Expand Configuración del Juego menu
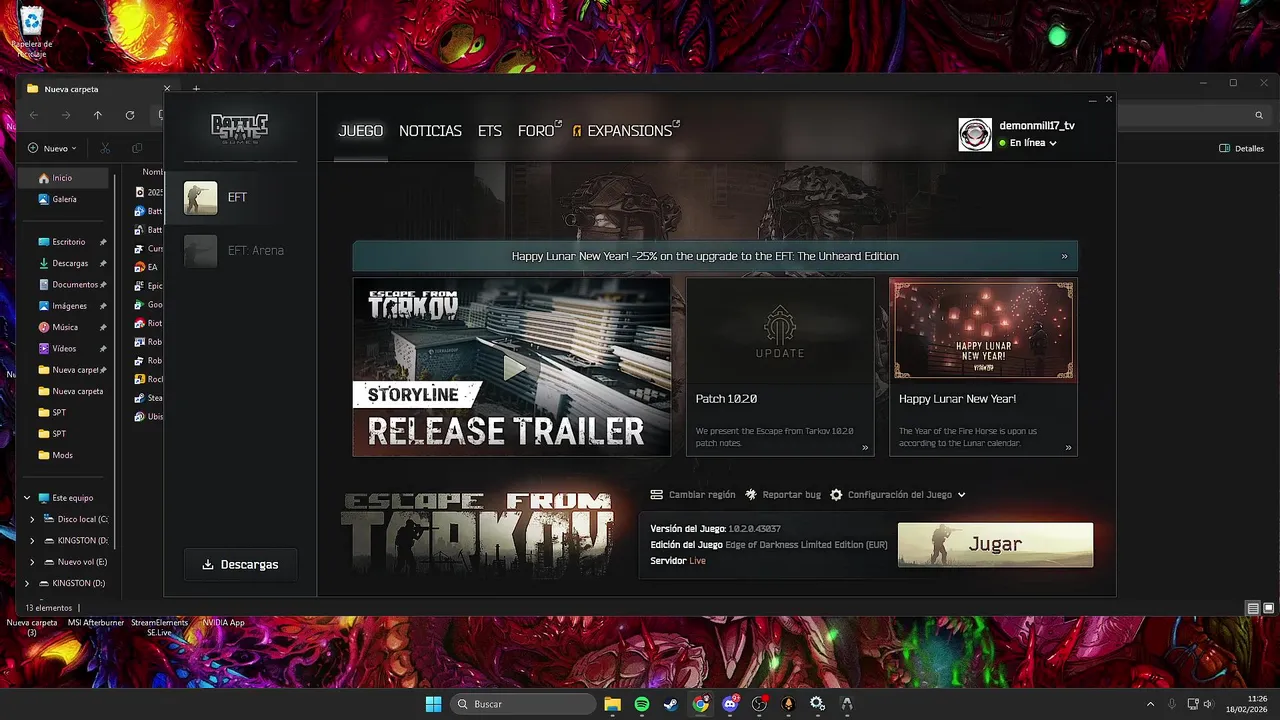 [x=898, y=495]
